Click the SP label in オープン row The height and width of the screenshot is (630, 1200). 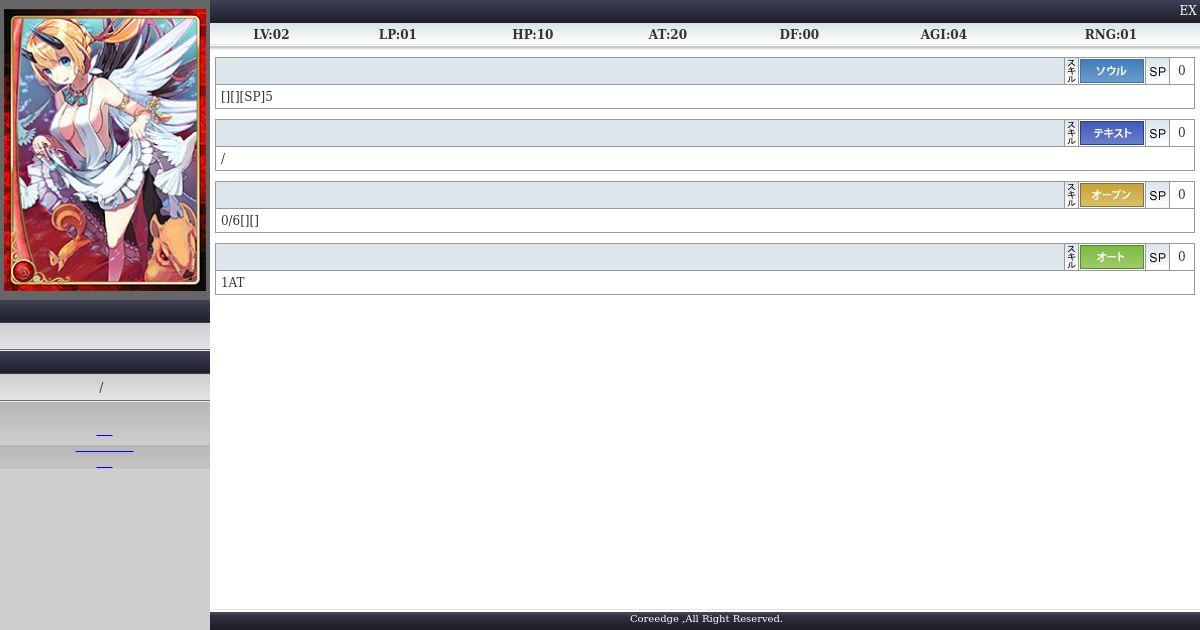1157,196
